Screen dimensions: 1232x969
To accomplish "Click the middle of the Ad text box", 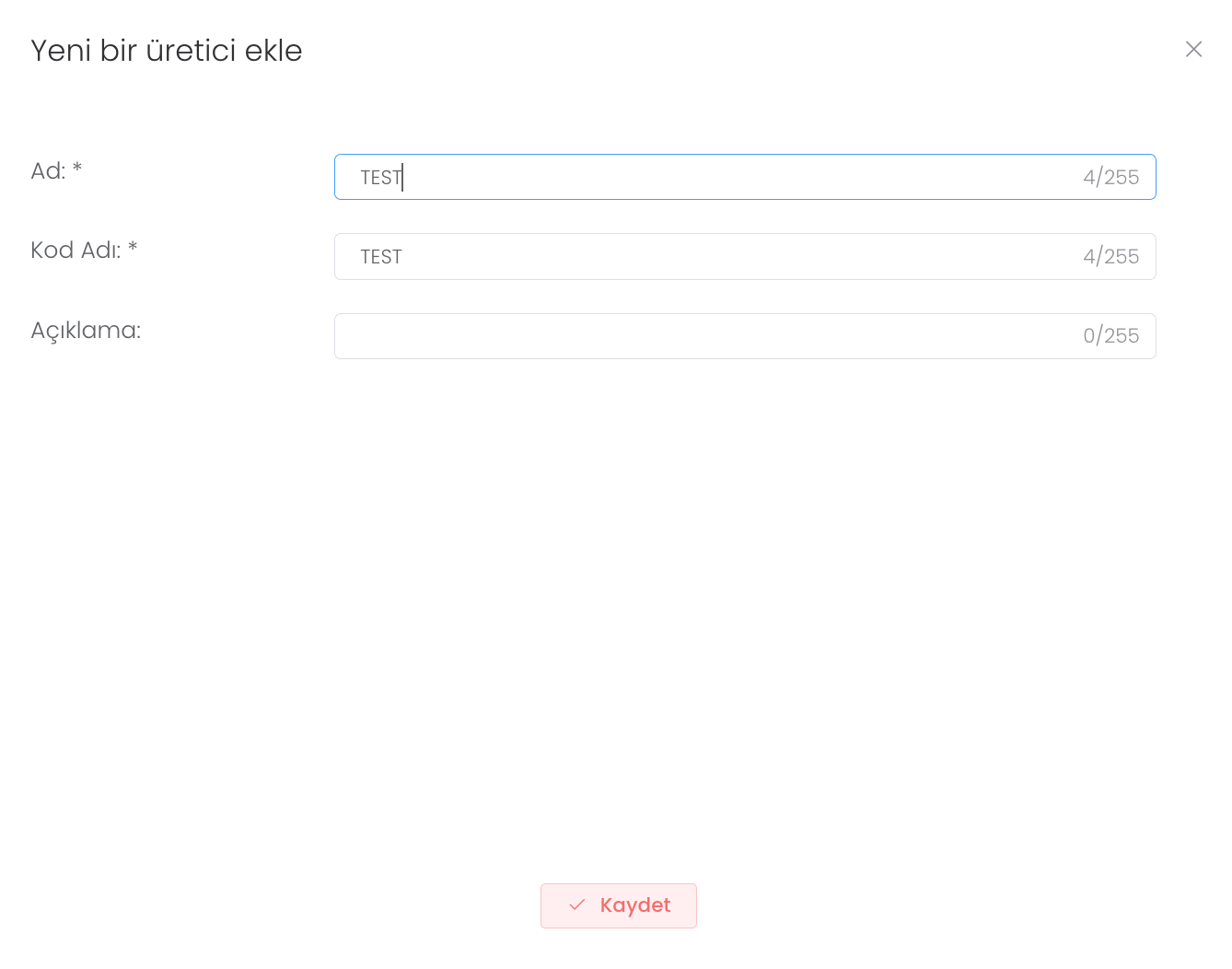I will 745,177.
